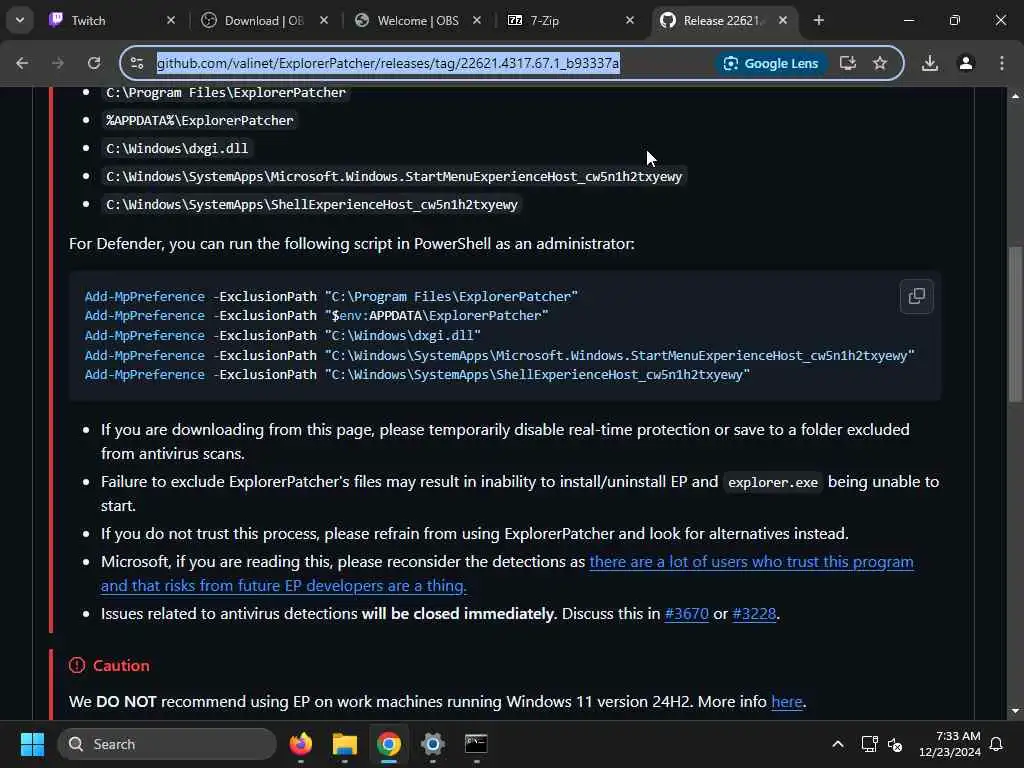
Task: Open the clock and calendar flyout
Action: coord(950,744)
